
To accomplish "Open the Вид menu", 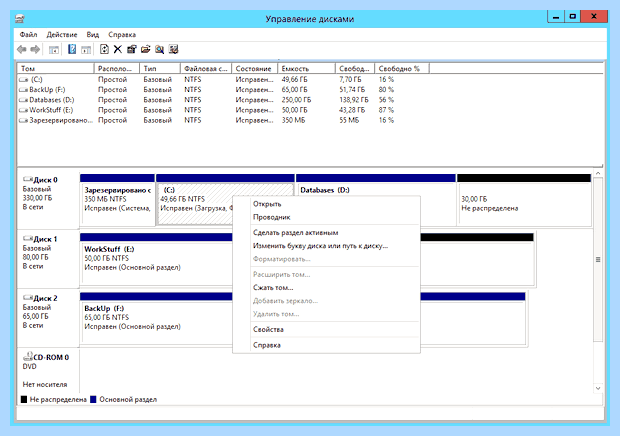I will (93, 35).
